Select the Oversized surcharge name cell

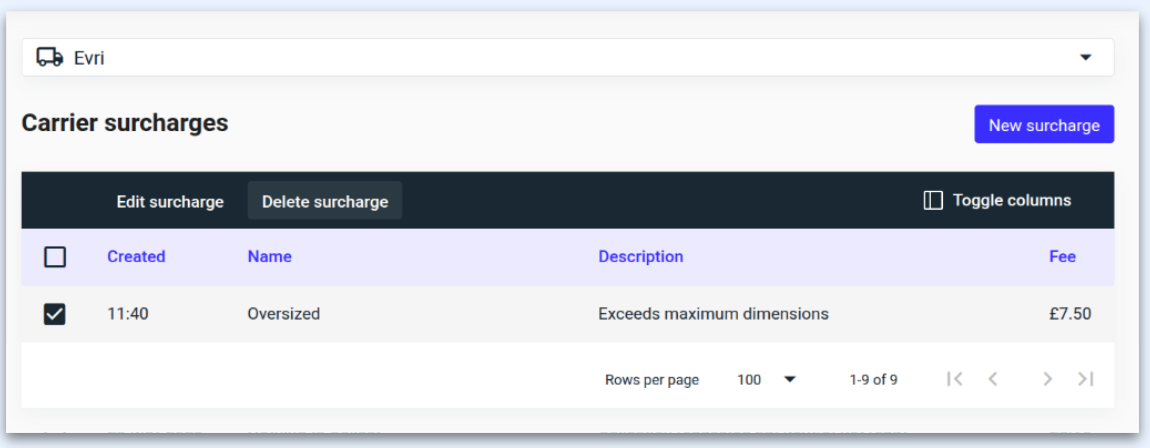284,314
